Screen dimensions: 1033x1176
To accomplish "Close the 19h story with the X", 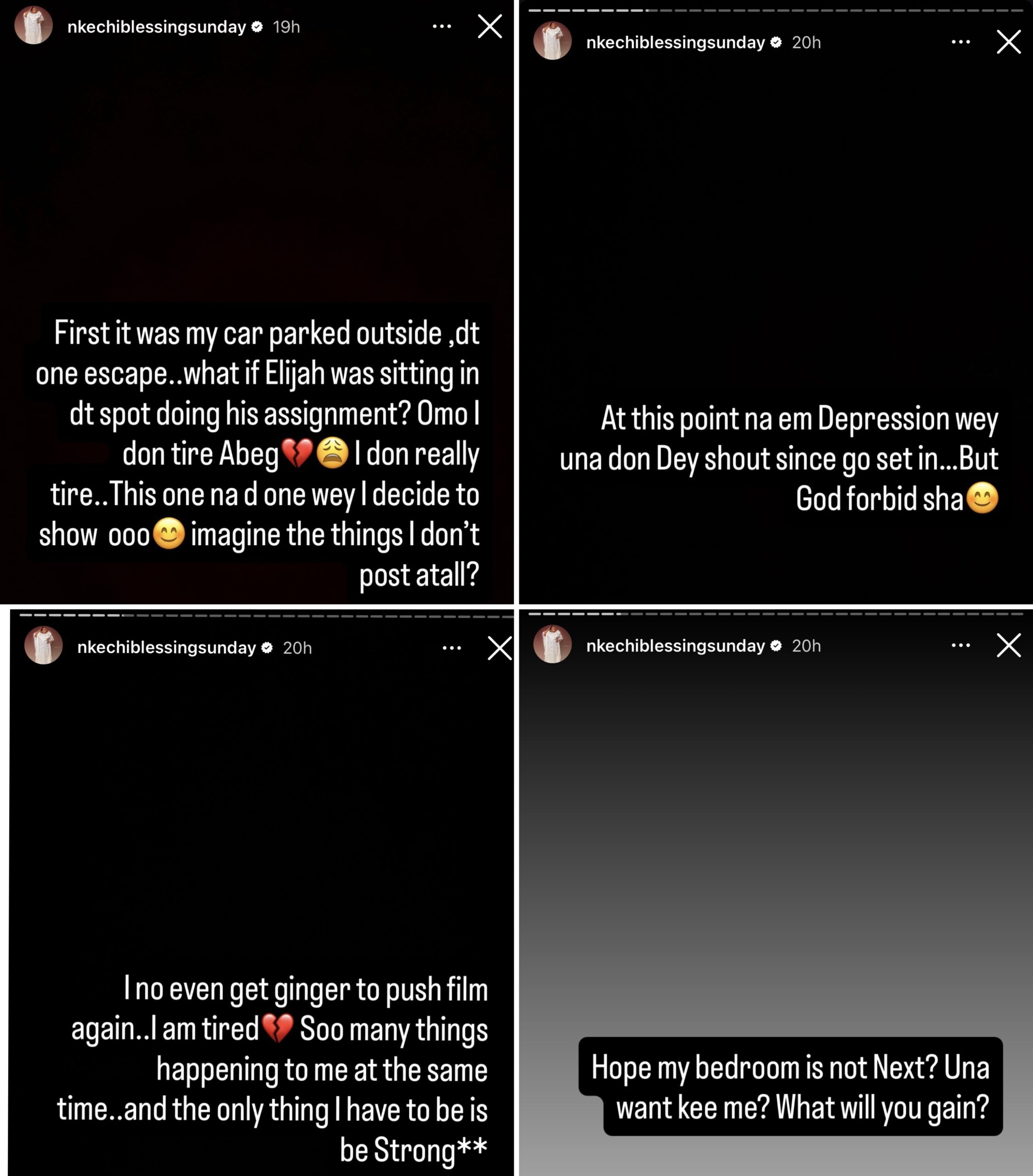I will 490,27.
